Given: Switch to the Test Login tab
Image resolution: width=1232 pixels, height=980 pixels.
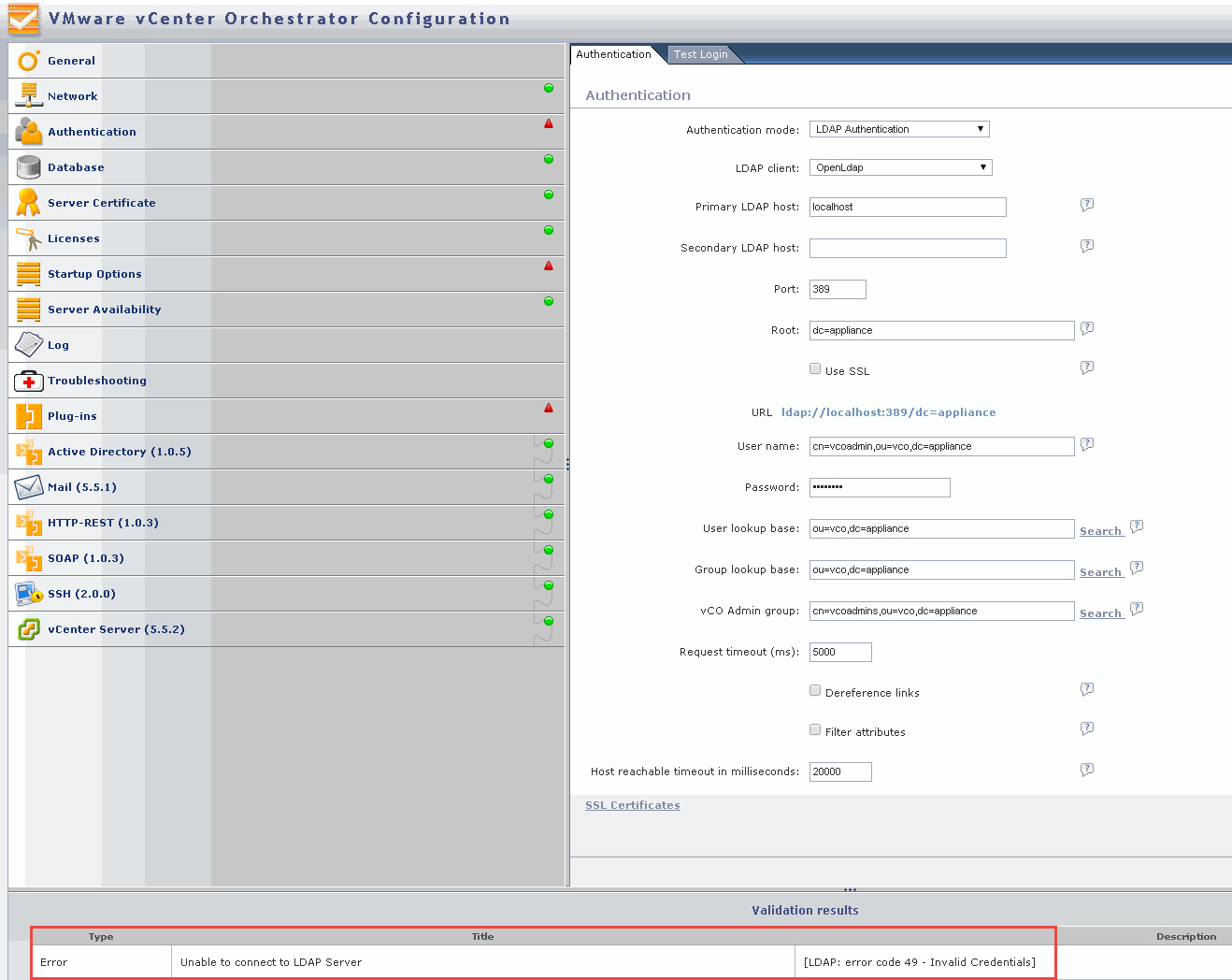Looking at the screenshot, I should tap(700, 54).
